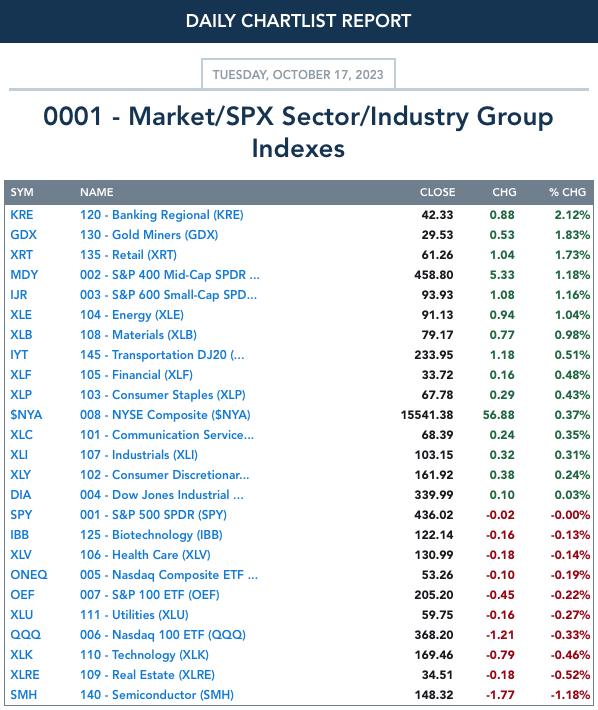The image size is (598, 710).
Task: Click the IJR symbol link
Action: tap(19, 294)
